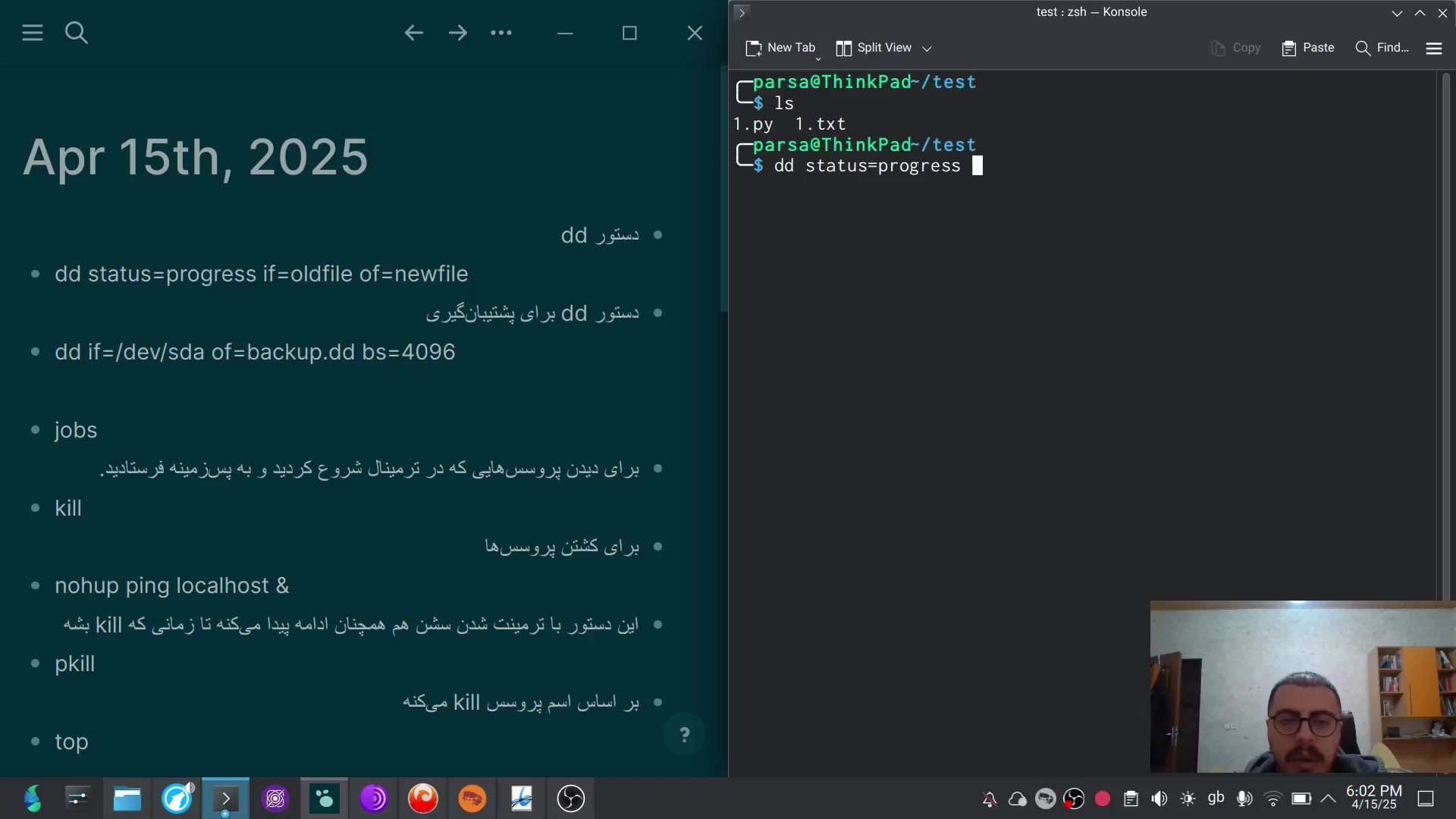The width and height of the screenshot is (1456, 819).
Task: Open the help question mark button
Action: point(684,734)
